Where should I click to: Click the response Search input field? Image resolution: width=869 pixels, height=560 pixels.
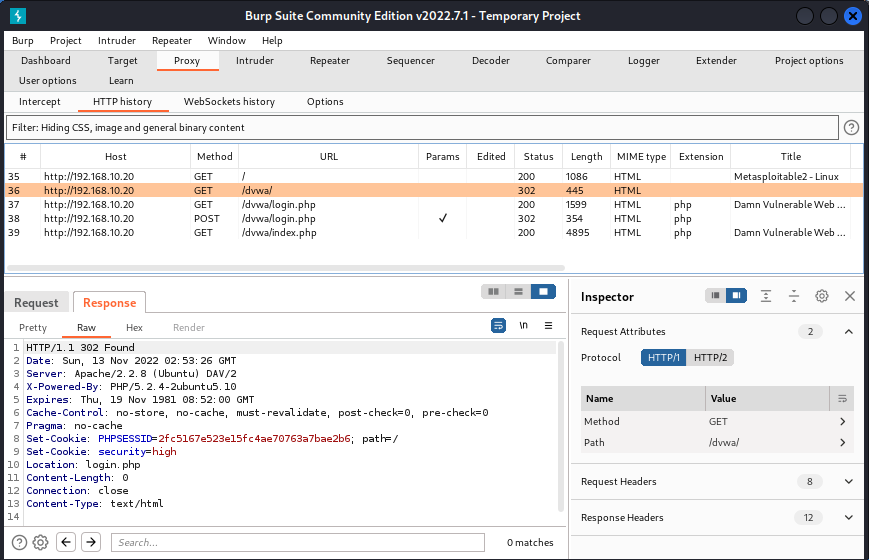click(x=298, y=542)
